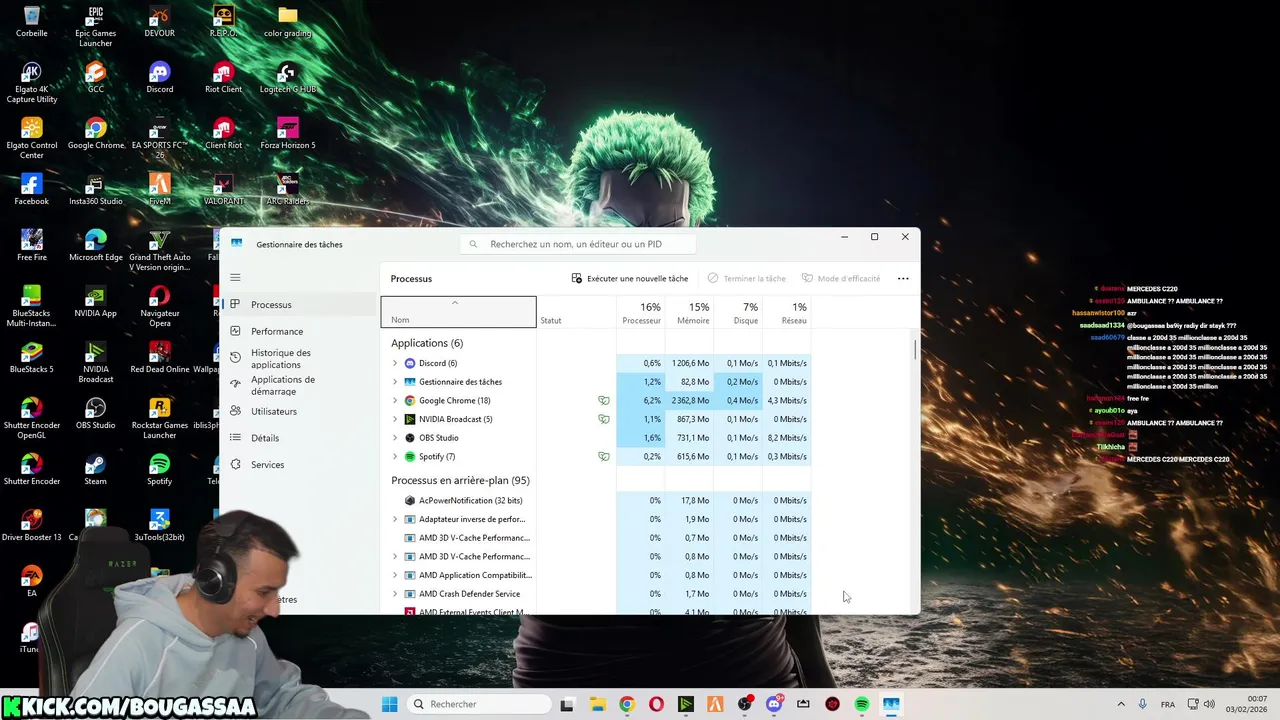Expand Google Chrome (18) process group
The width and height of the screenshot is (1280, 720).
point(395,400)
